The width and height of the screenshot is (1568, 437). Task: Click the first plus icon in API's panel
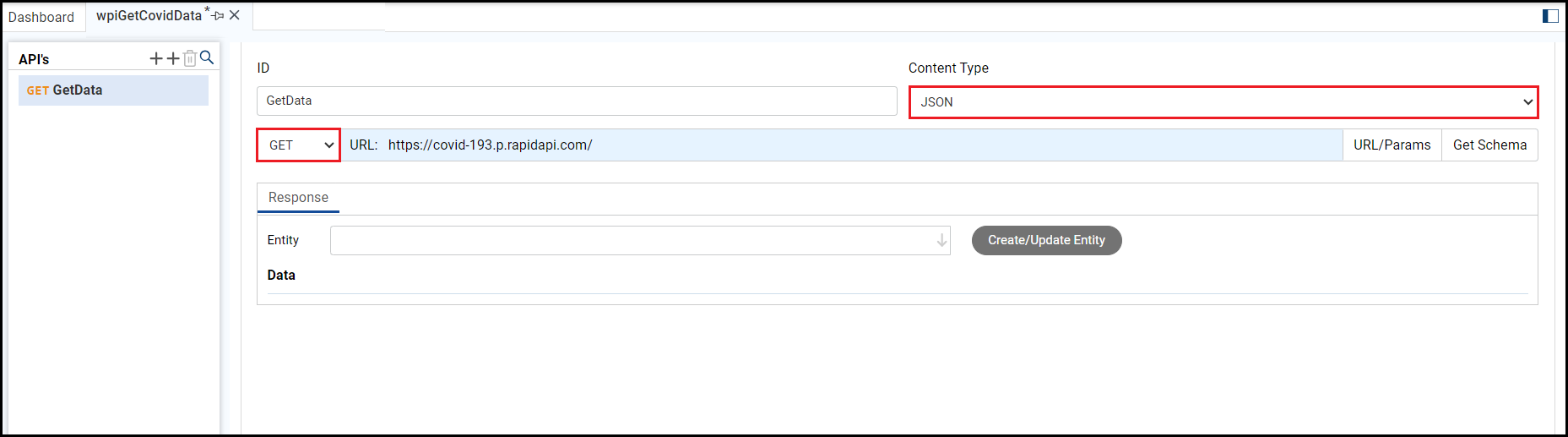click(156, 58)
